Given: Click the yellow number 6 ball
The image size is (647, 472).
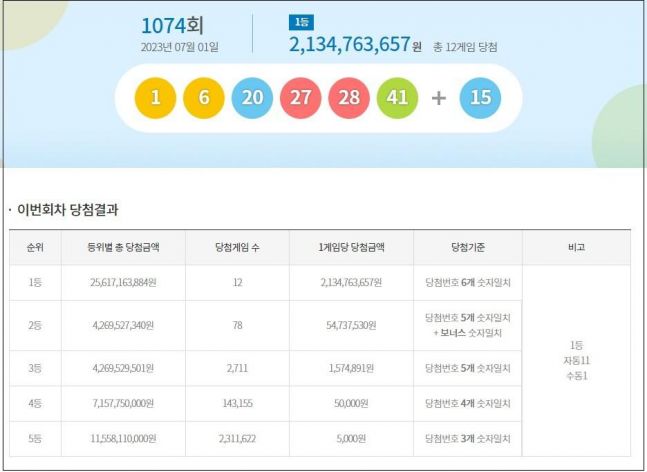Looking at the screenshot, I should click(x=204, y=98).
